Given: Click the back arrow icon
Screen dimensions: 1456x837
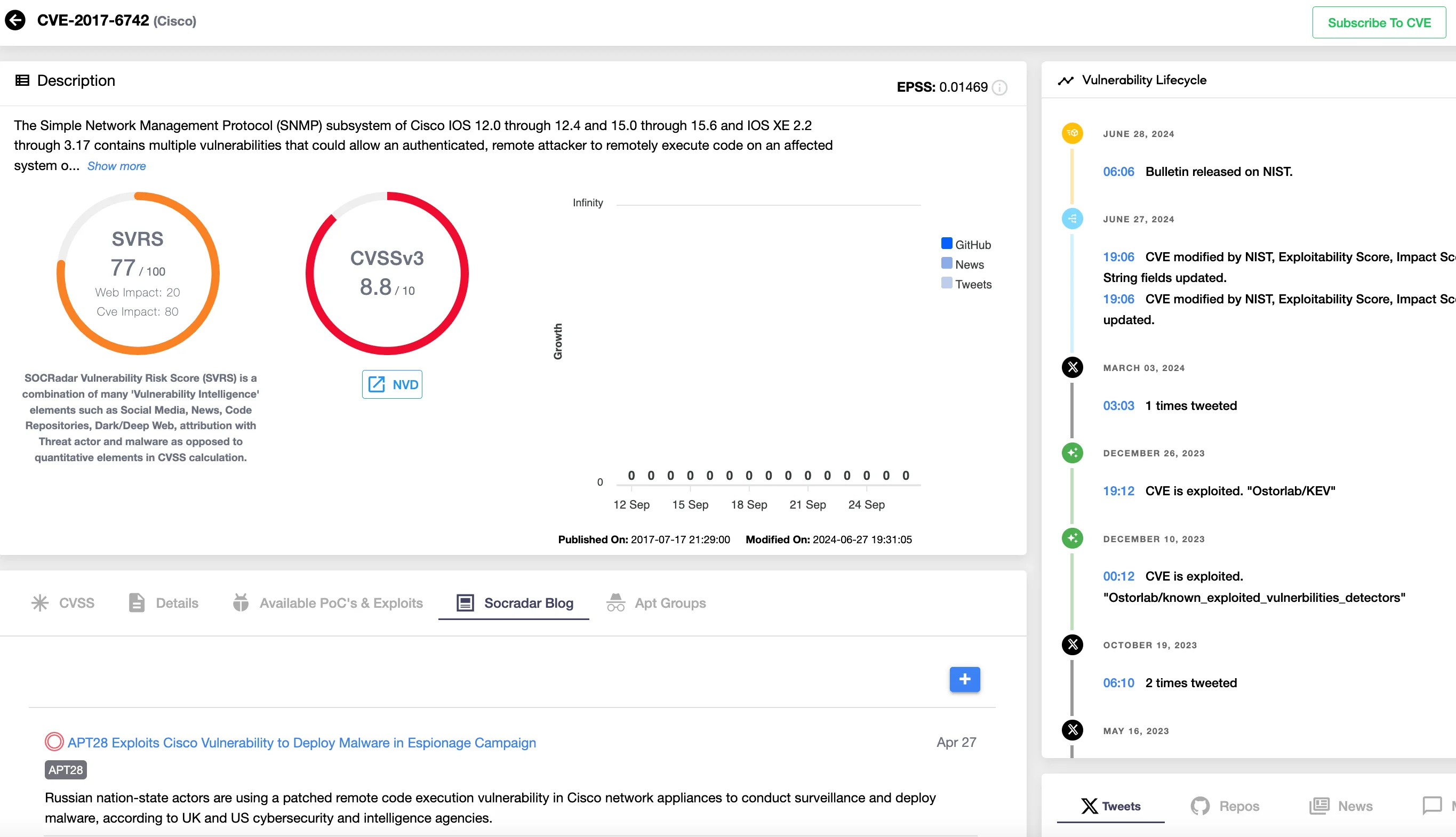Looking at the screenshot, I should (15, 21).
